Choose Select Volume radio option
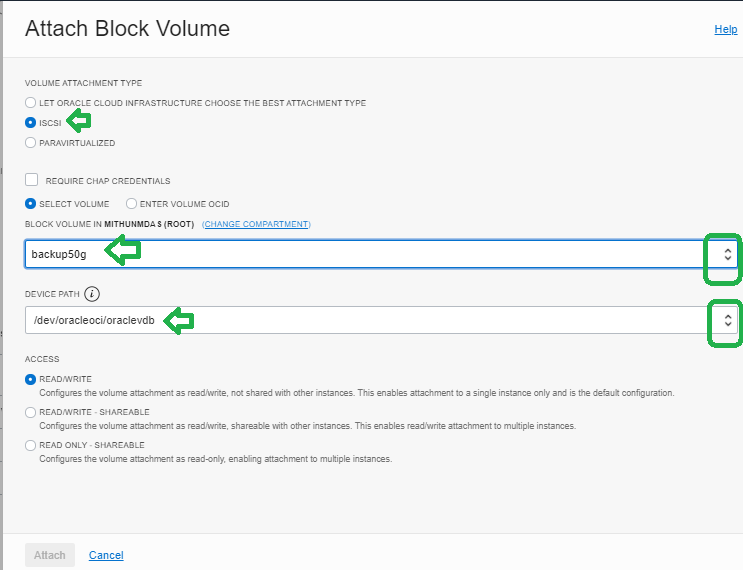The width and height of the screenshot is (743, 586). click(x=30, y=204)
